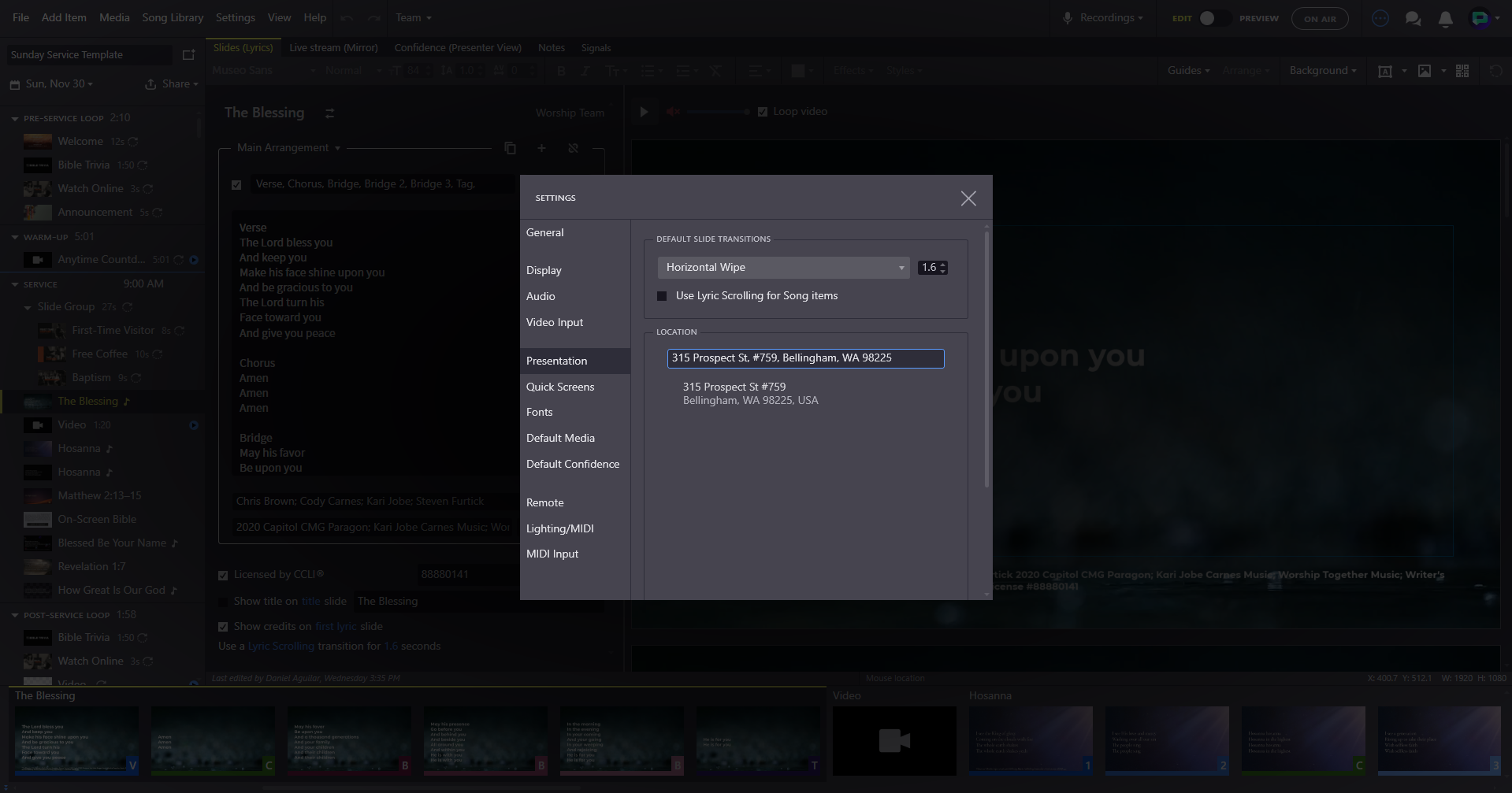
Task: Switch to Confidence (Presenter View) tab
Action: (458, 48)
